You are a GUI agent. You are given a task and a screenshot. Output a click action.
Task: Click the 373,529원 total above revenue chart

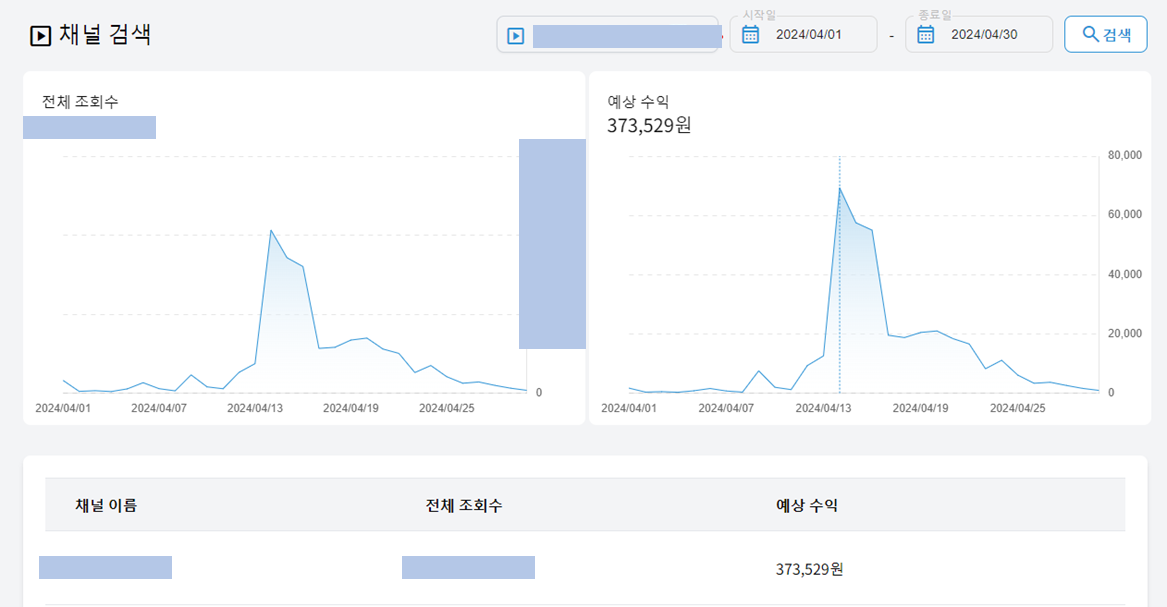pyautogui.click(x=649, y=125)
